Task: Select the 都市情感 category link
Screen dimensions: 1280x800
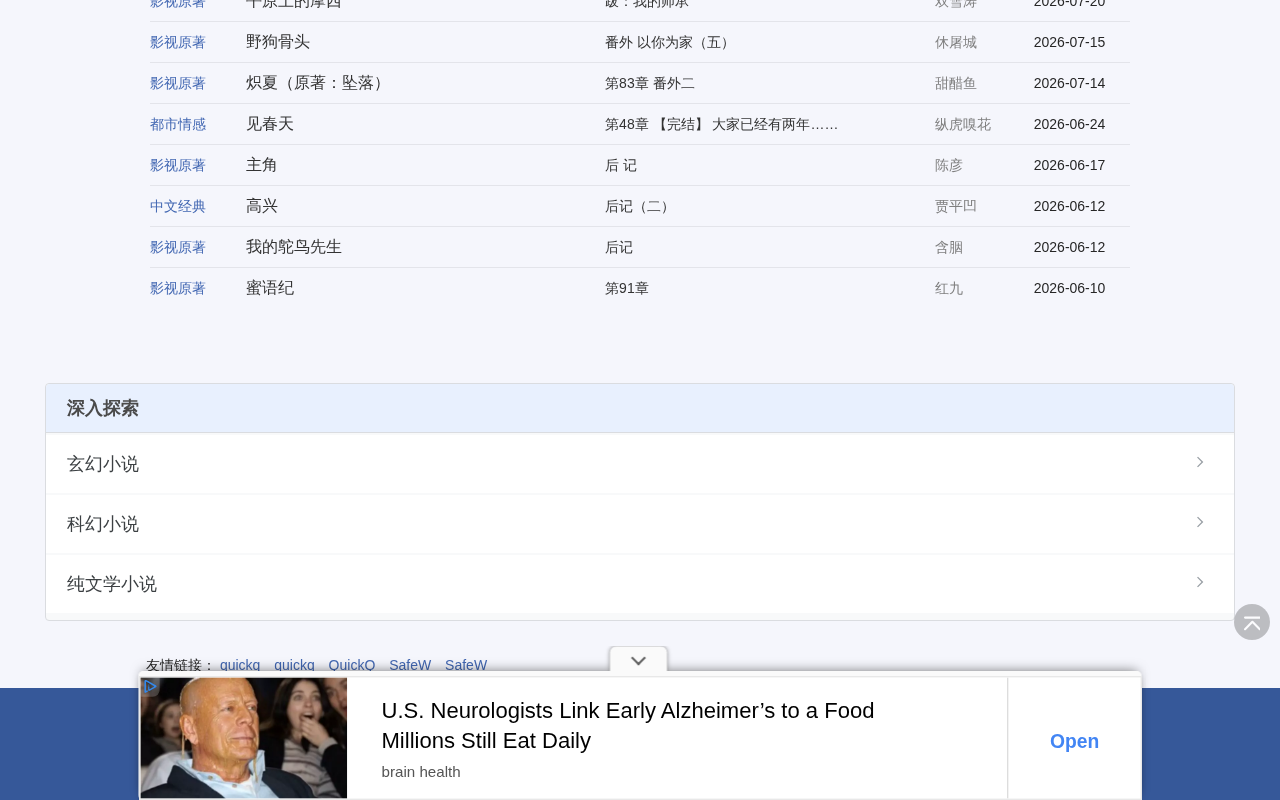Action: pos(178,124)
